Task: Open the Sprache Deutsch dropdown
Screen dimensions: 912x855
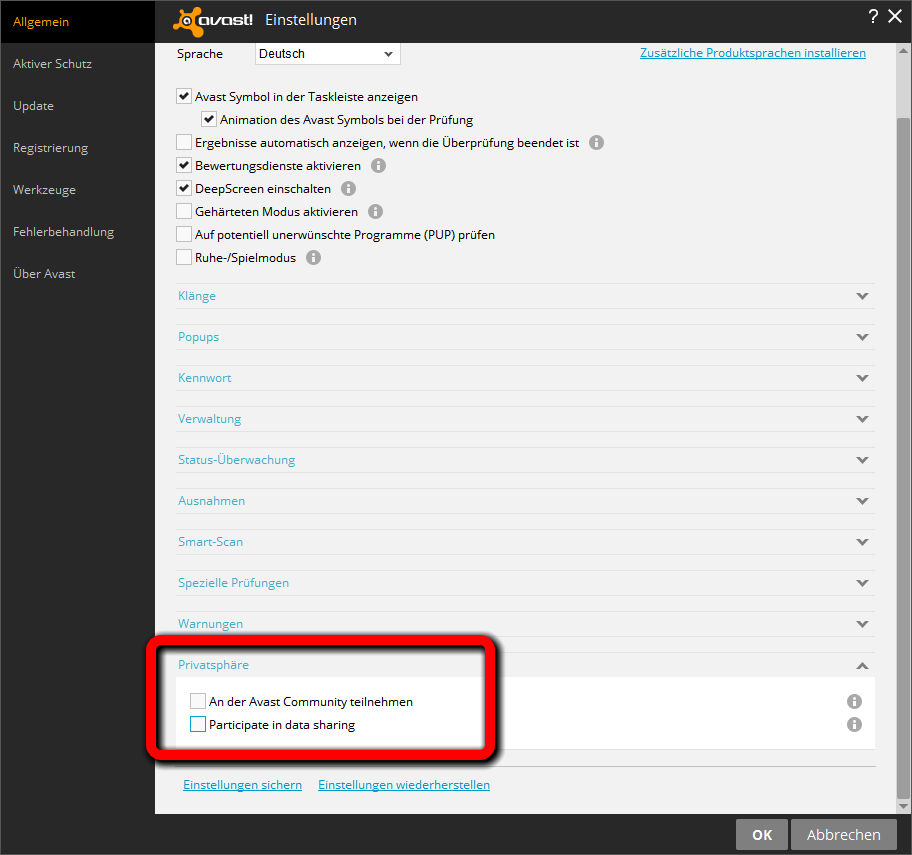Action: [x=327, y=54]
